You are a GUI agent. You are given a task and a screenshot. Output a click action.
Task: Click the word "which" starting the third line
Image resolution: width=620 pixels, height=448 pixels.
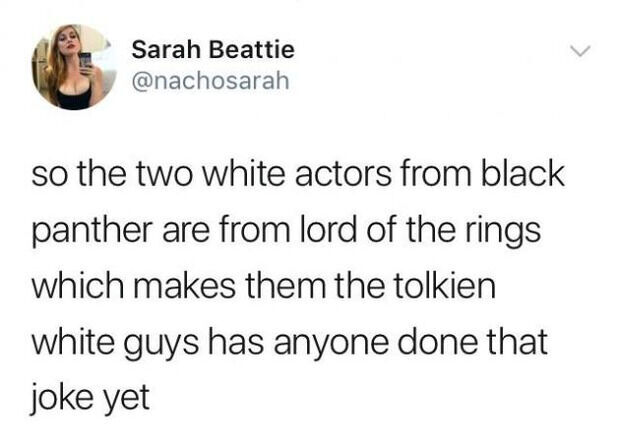click(x=78, y=285)
